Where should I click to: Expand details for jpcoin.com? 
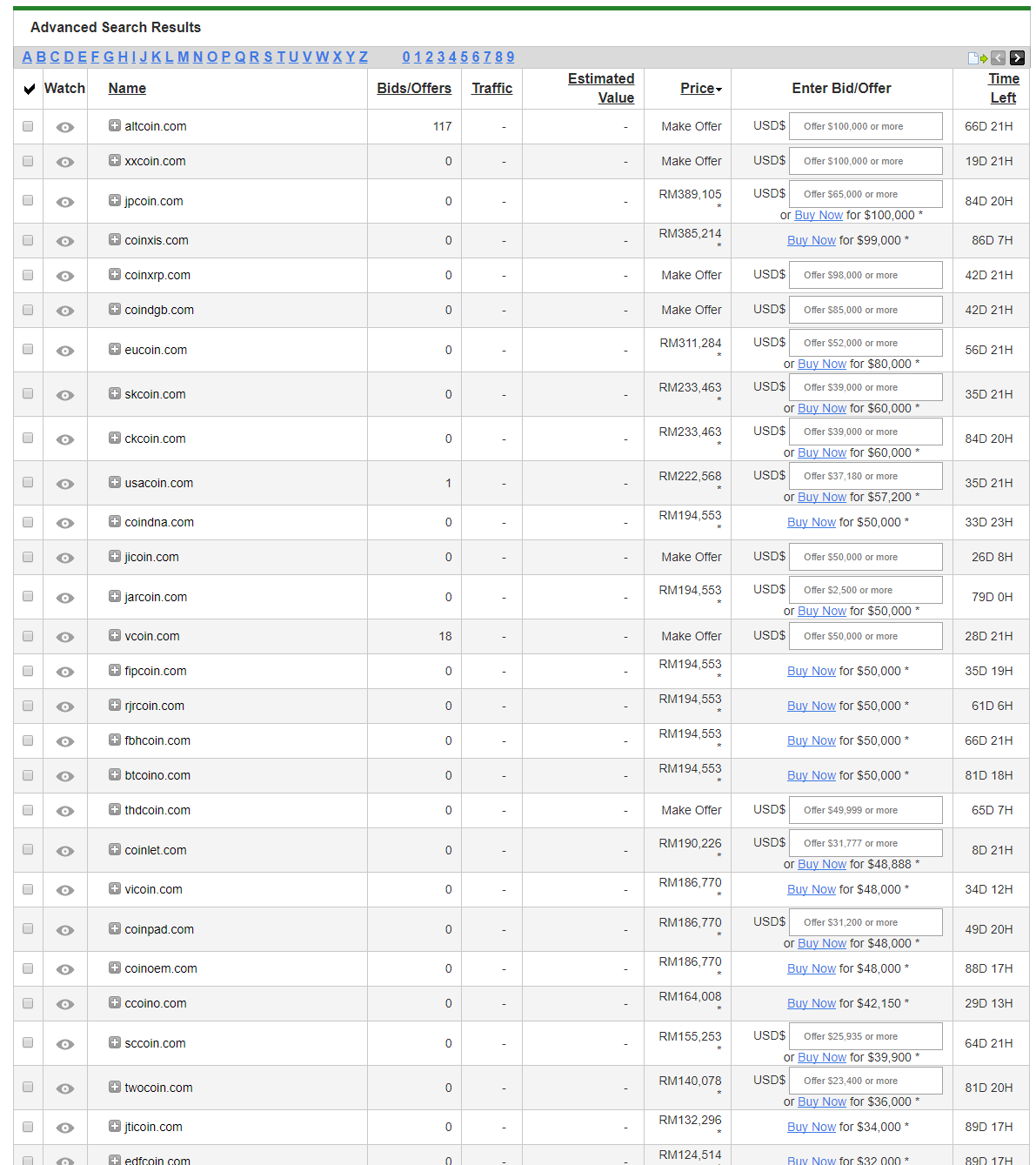[115, 200]
